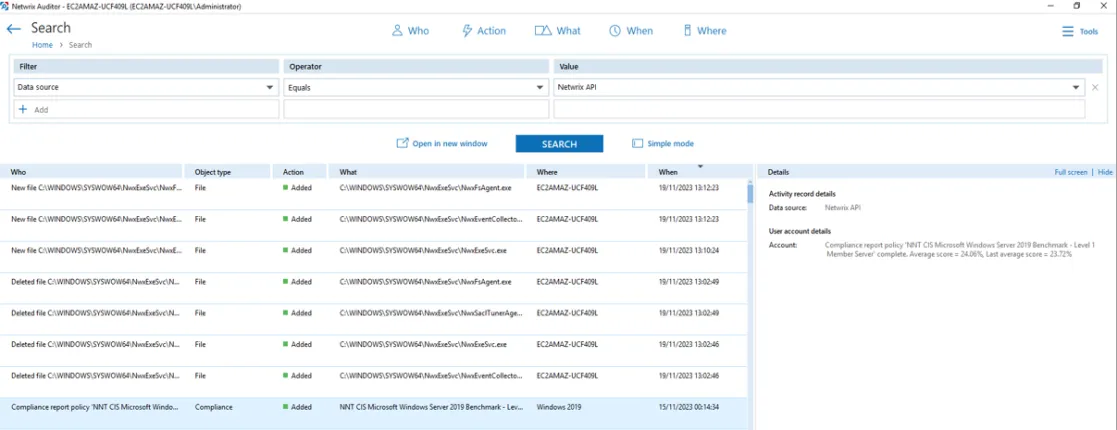This screenshot has height=430, width=1117.
Task: Click the results list scrollbar thumb
Action: pos(750,194)
